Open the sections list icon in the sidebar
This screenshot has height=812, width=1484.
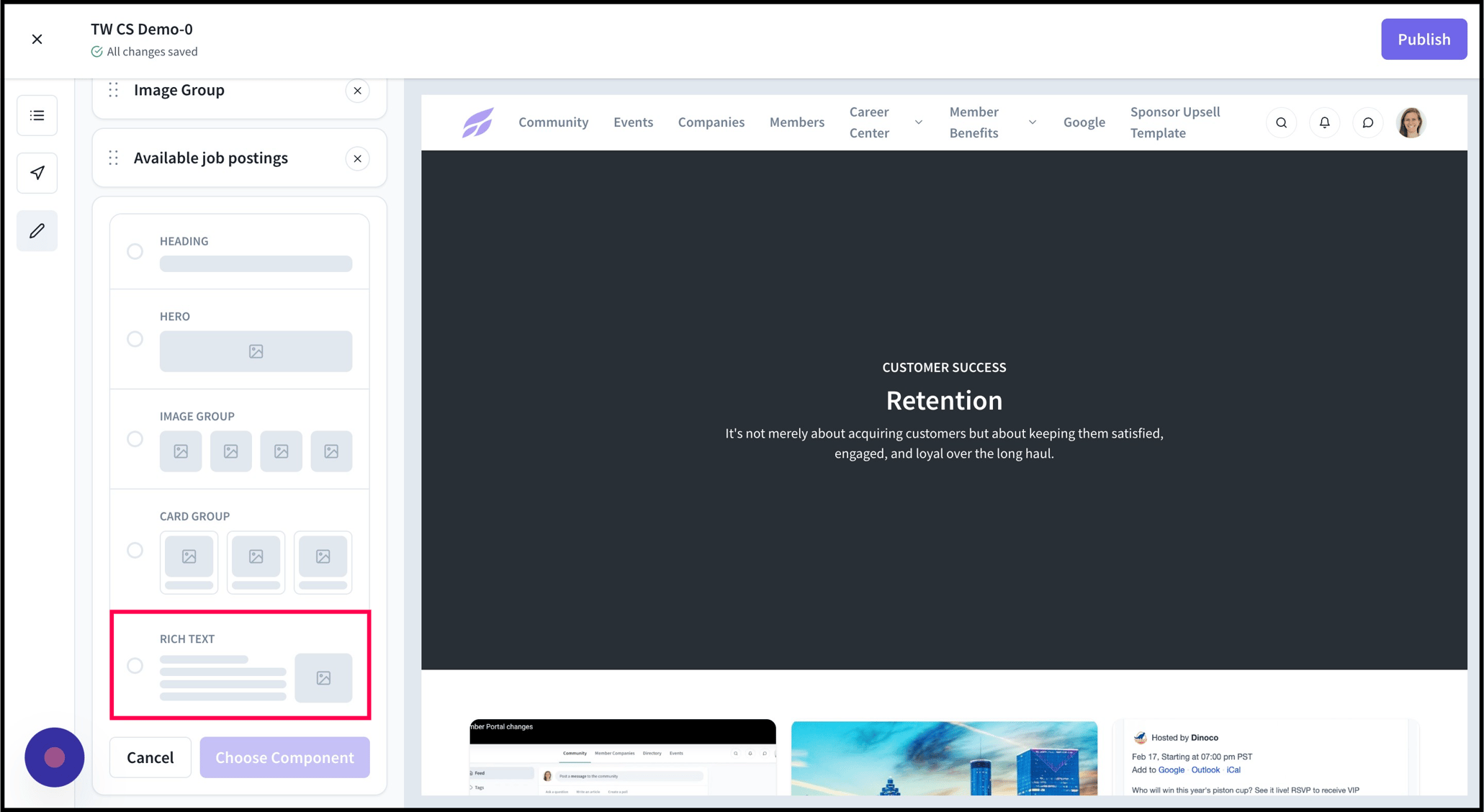point(37,115)
